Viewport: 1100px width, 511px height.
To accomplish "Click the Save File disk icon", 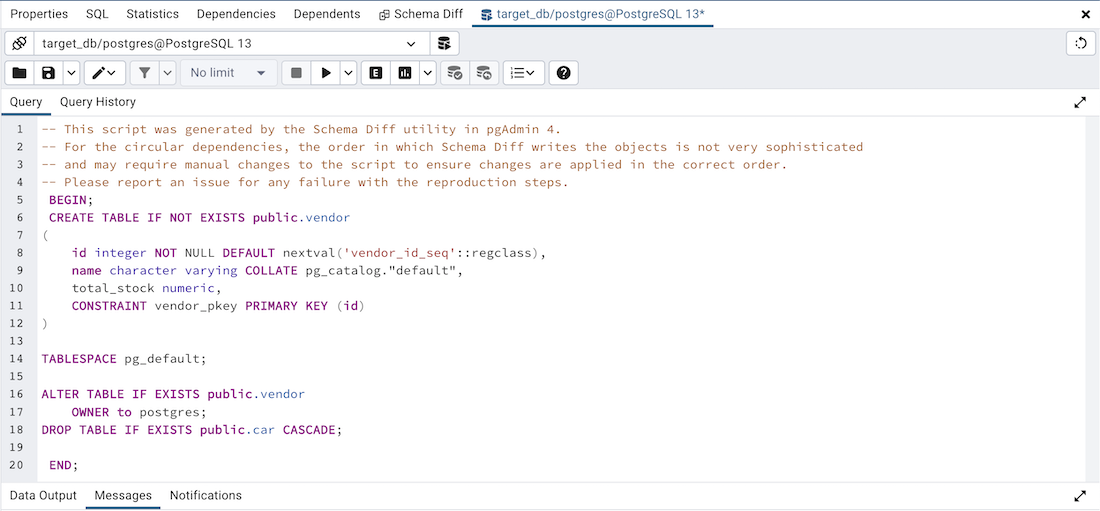I will pyautogui.click(x=47, y=73).
